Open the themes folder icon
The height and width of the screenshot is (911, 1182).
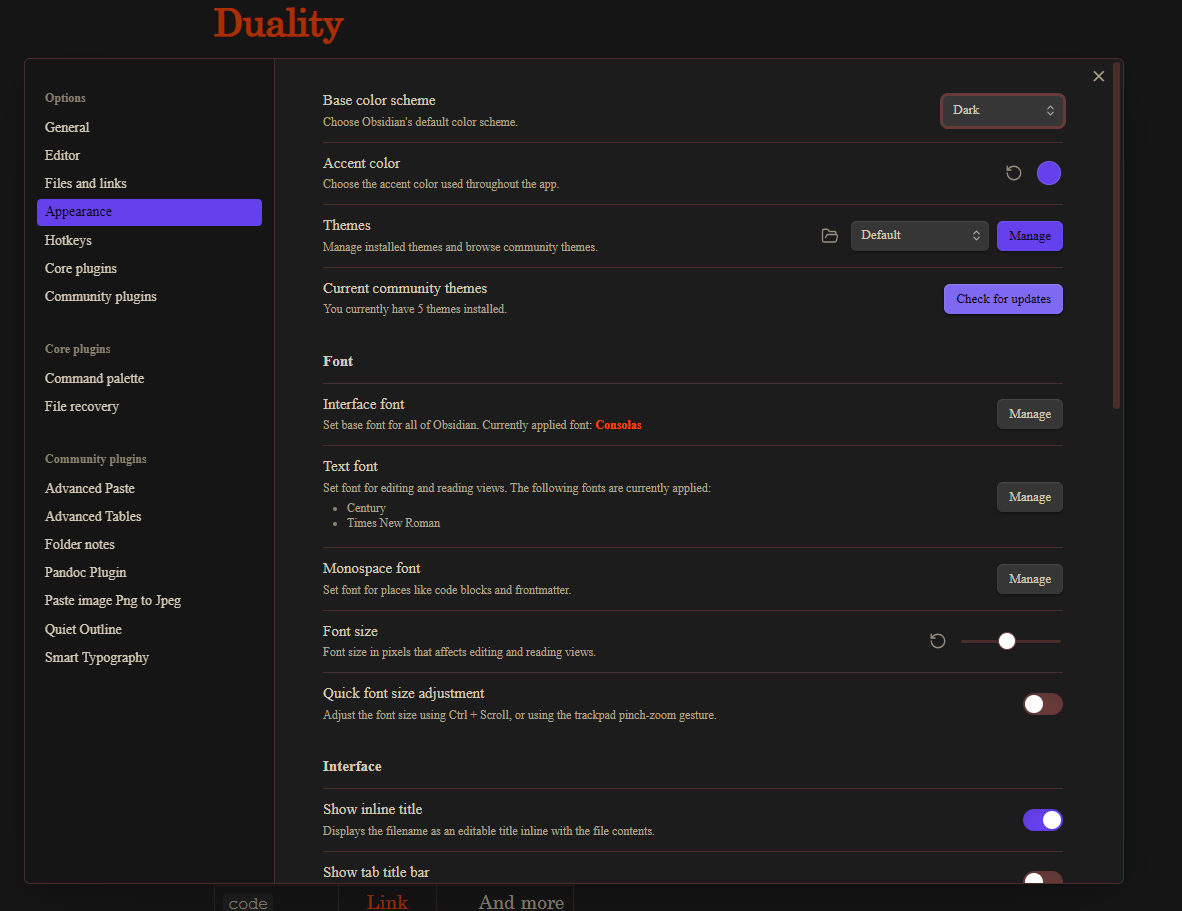tap(829, 236)
